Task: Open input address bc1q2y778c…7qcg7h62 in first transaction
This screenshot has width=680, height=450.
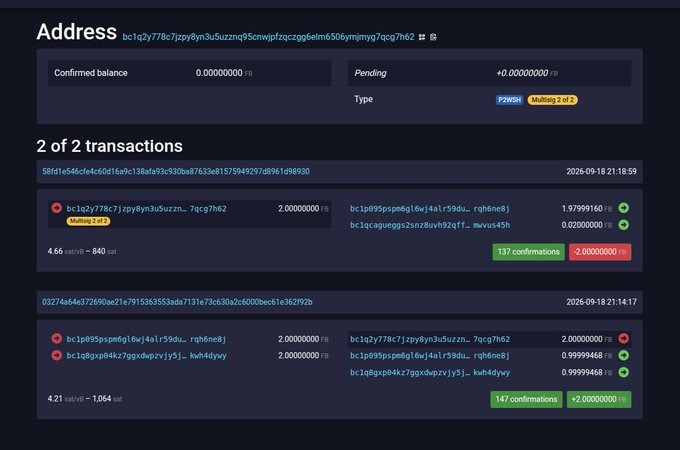Action: point(146,209)
